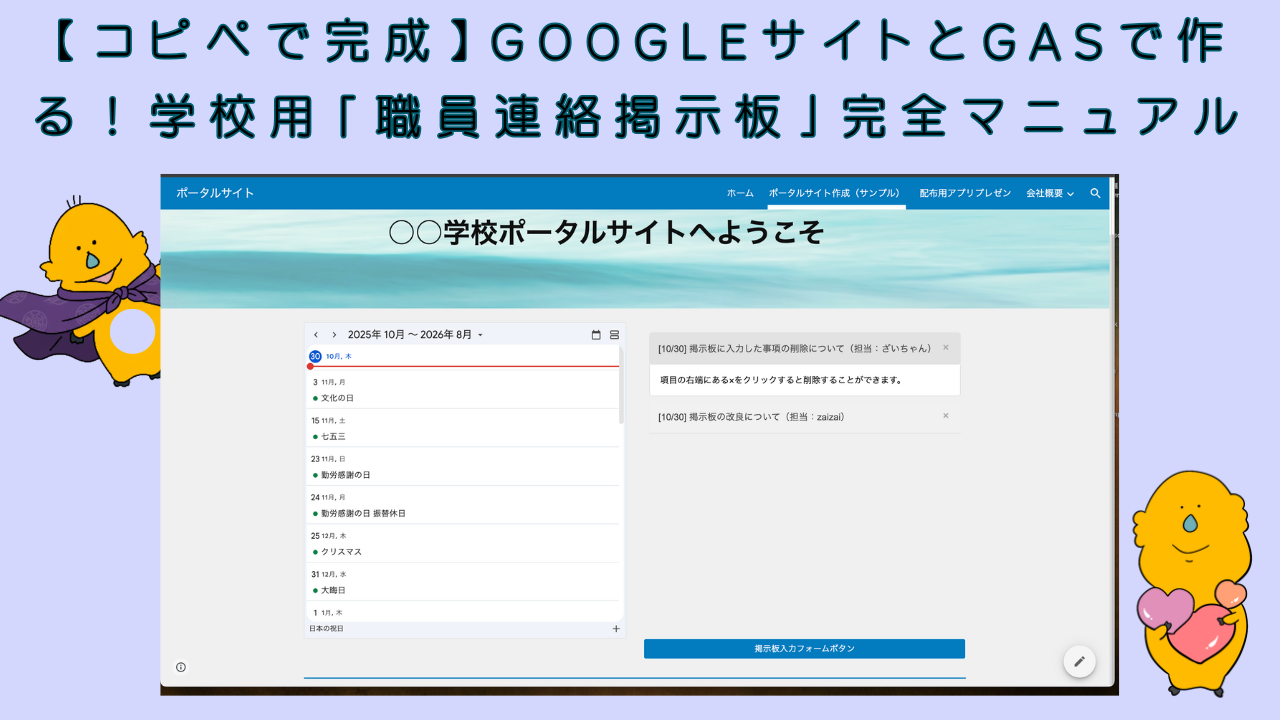
Task: Go to next calendar period arrow
Action: [334, 335]
